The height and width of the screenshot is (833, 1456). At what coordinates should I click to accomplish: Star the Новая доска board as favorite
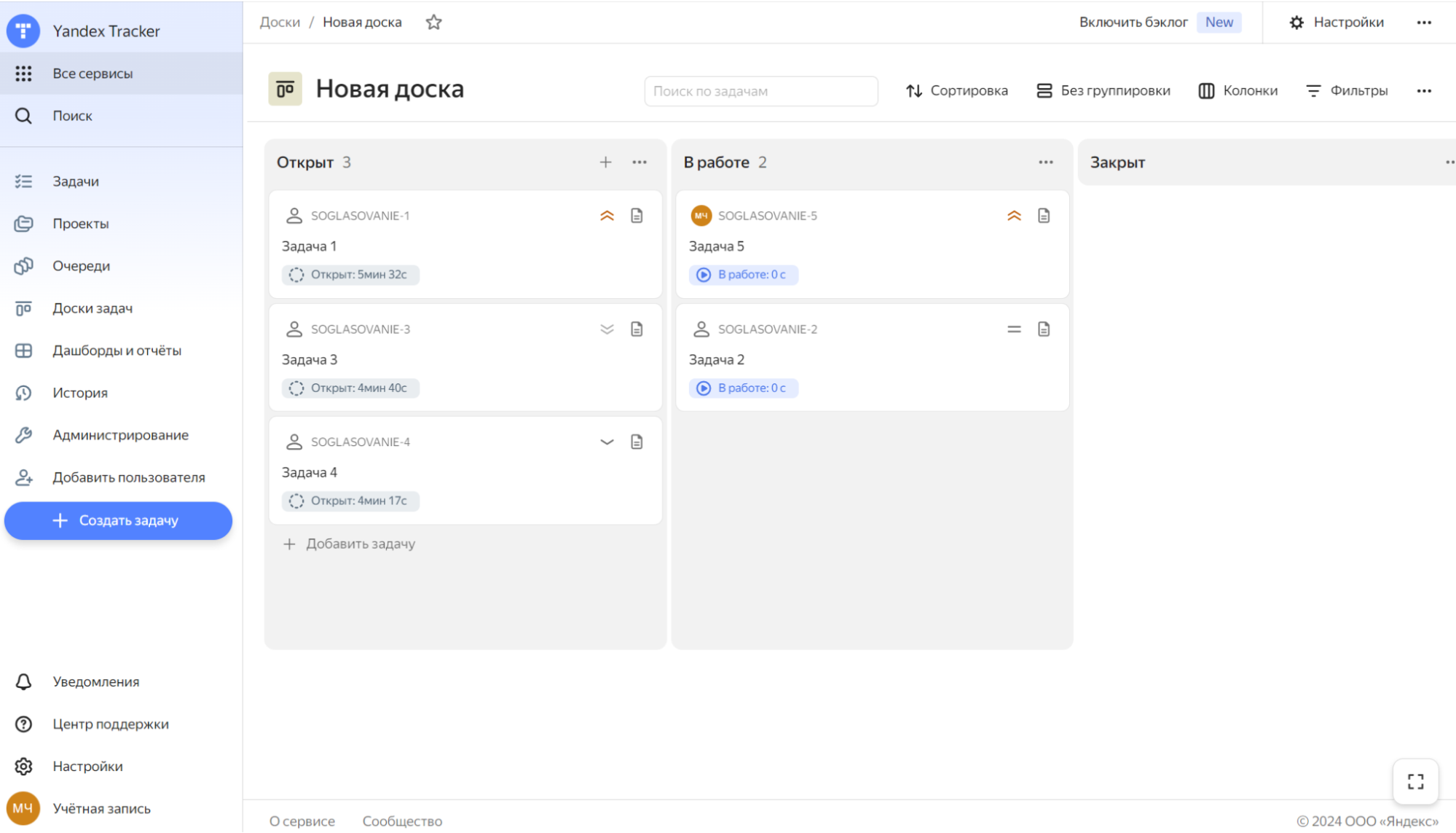(x=433, y=22)
